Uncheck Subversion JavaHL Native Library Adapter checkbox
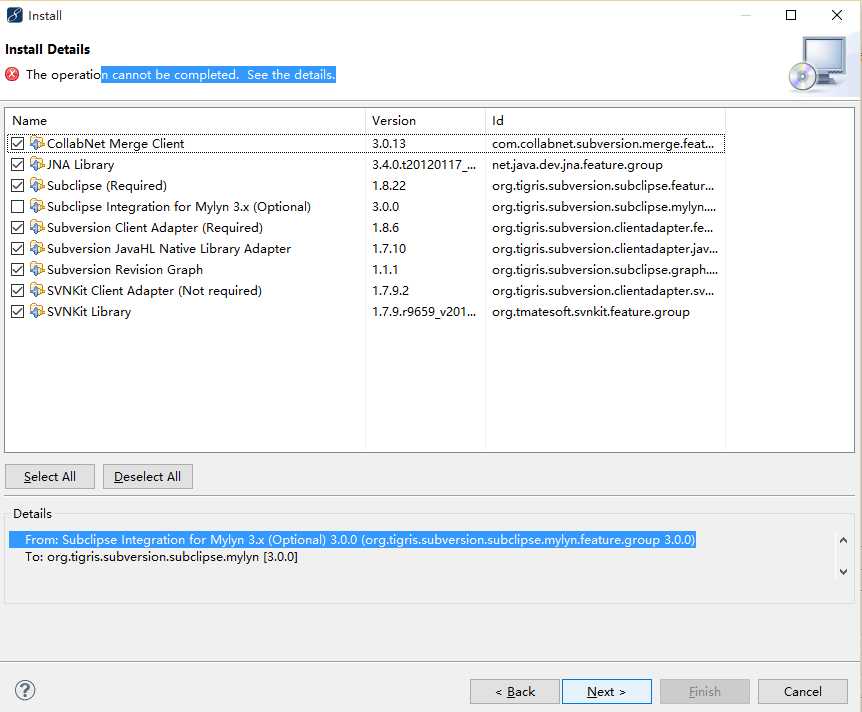The height and width of the screenshot is (712, 862). pos(18,249)
